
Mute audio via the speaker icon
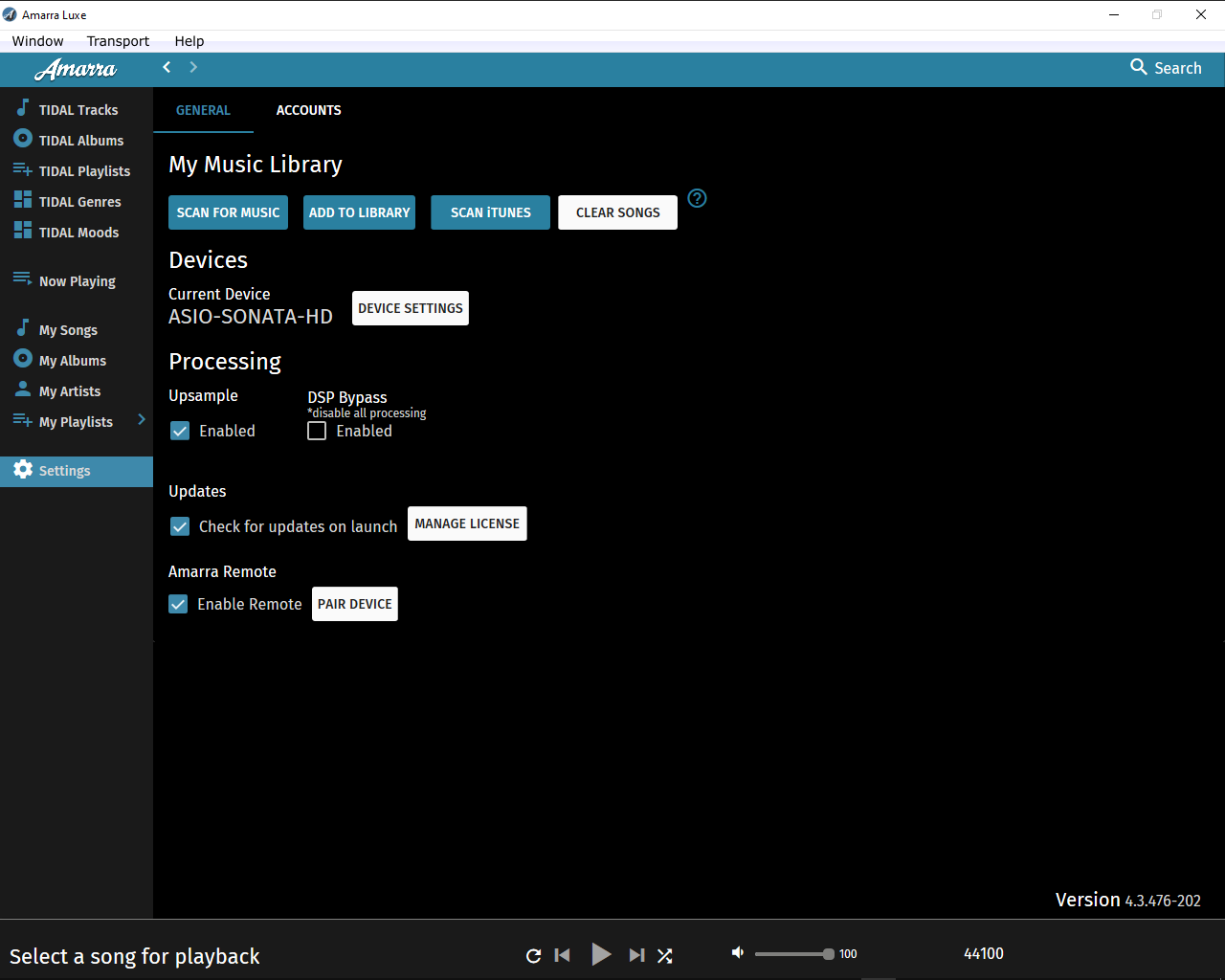pos(738,952)
